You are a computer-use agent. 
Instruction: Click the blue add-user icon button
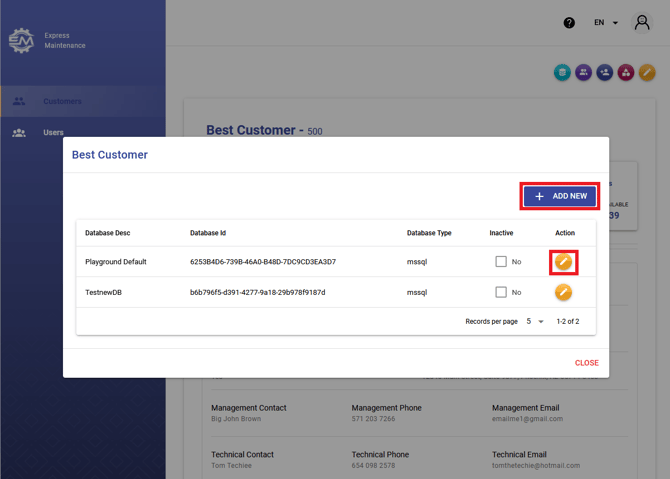pos(605,73)
